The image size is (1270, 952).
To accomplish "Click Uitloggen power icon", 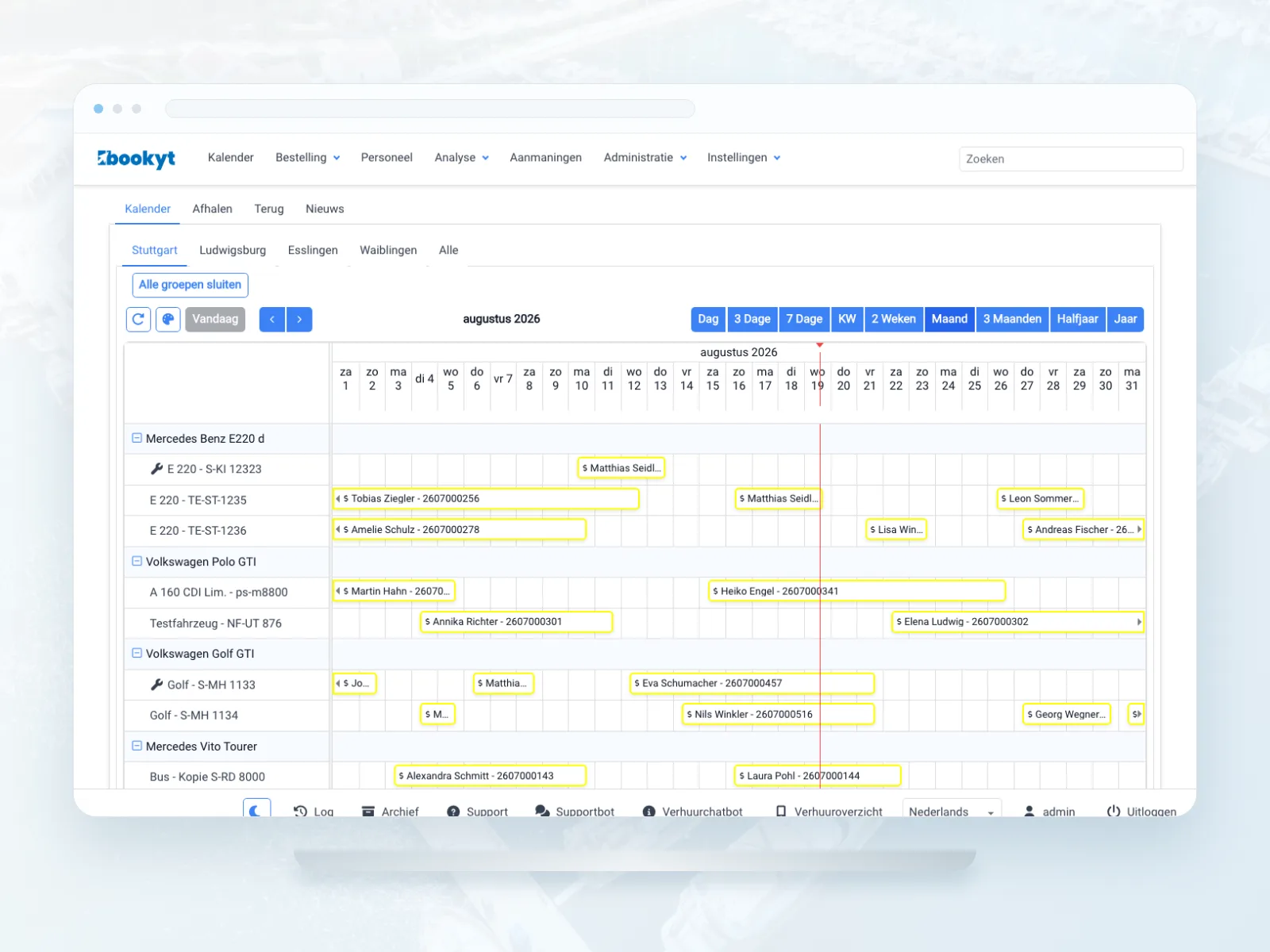I will pyautogui.click(x=1114, y=811).
